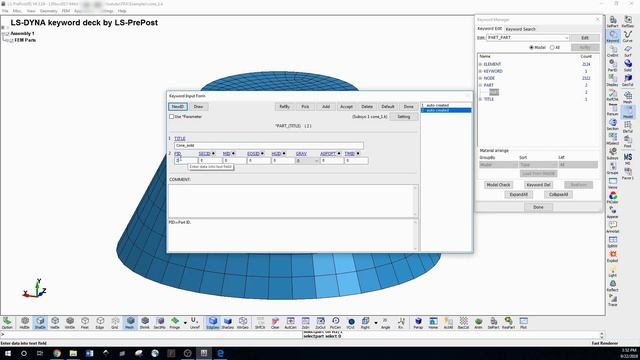
Task: Click AutCen auto-center icon
Action: (x=290, y=322)
